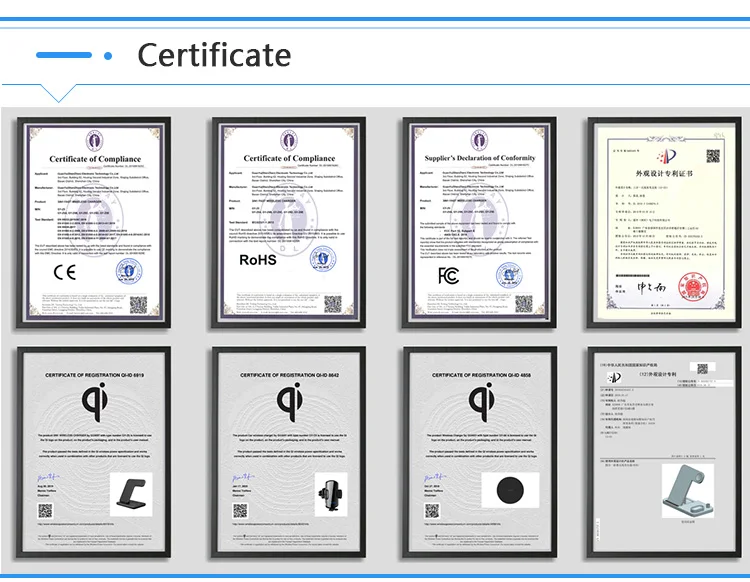
Task: Click the "Certificate of Compliance" title above RoHS
Action: (x=289, y=158)
